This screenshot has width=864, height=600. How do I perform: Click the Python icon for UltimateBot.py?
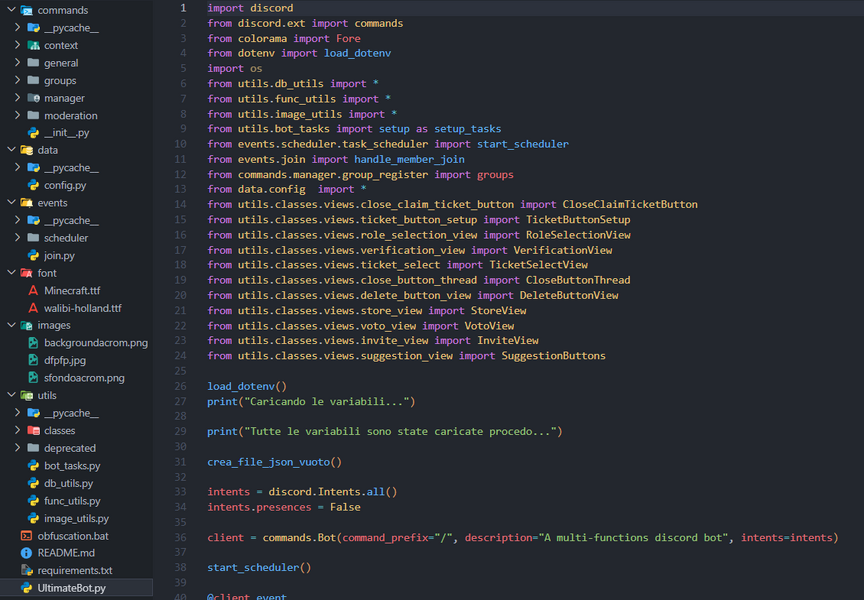pyautogui.click(x=26, y=588)
